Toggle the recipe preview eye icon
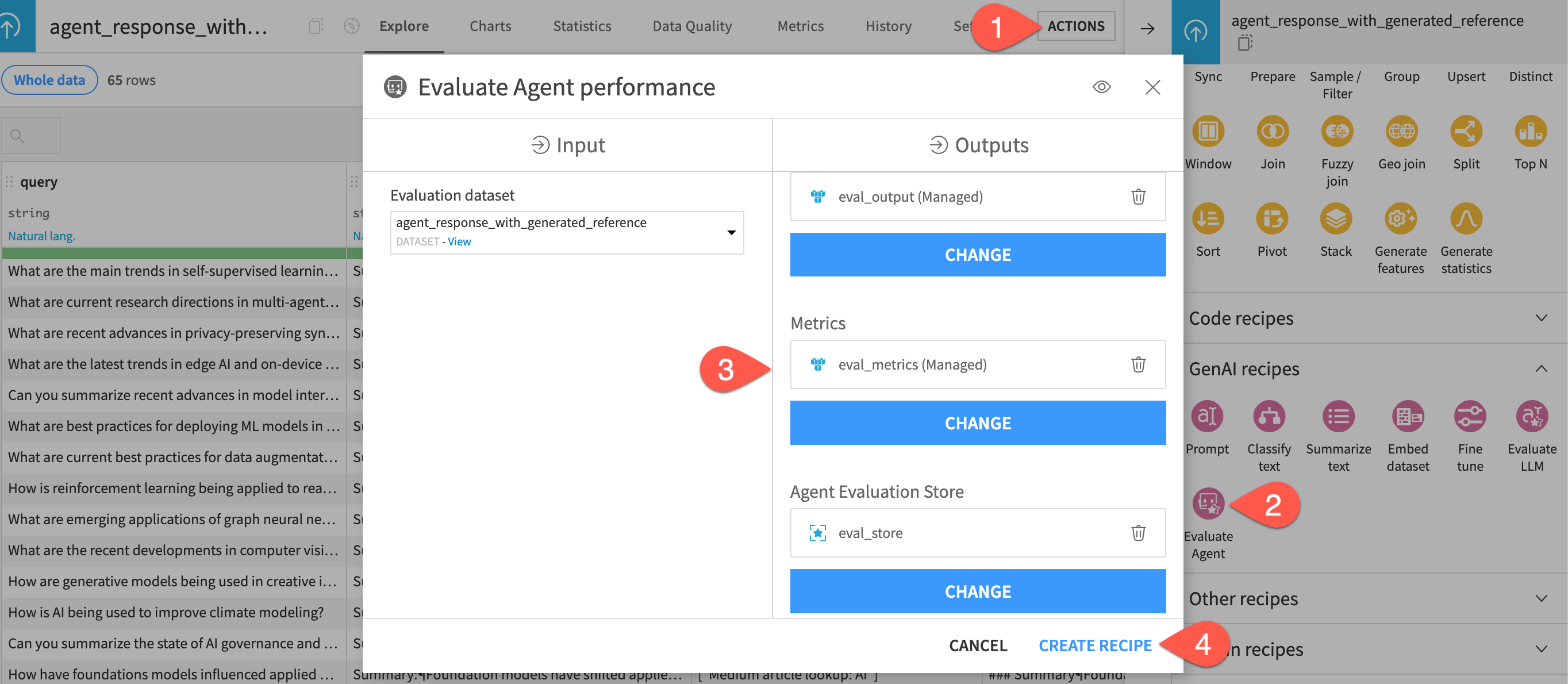This screenshot has height=684, width=1568. pyautogui.click(x=1101, y=87)
